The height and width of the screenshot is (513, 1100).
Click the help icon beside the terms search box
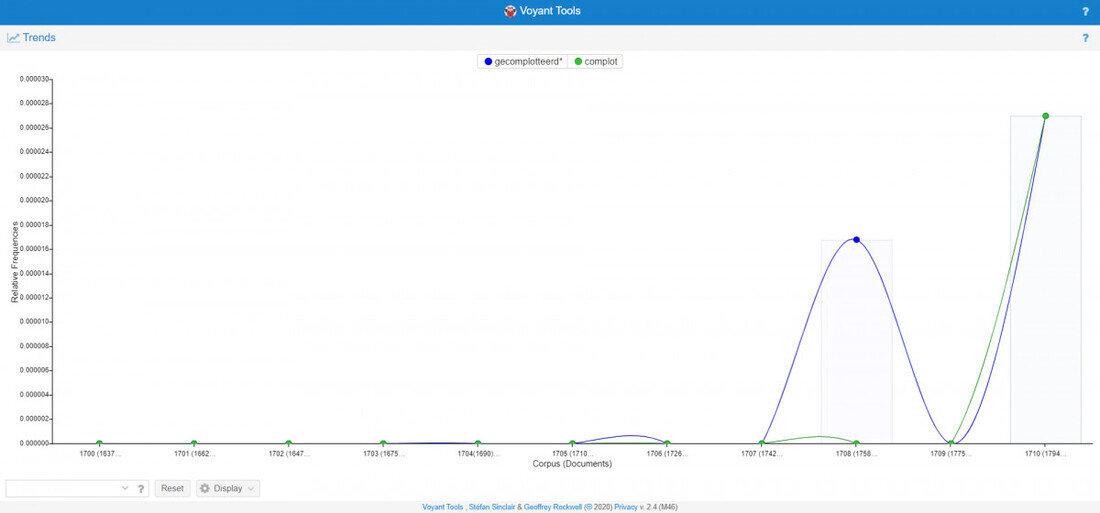tap(140, 488)
